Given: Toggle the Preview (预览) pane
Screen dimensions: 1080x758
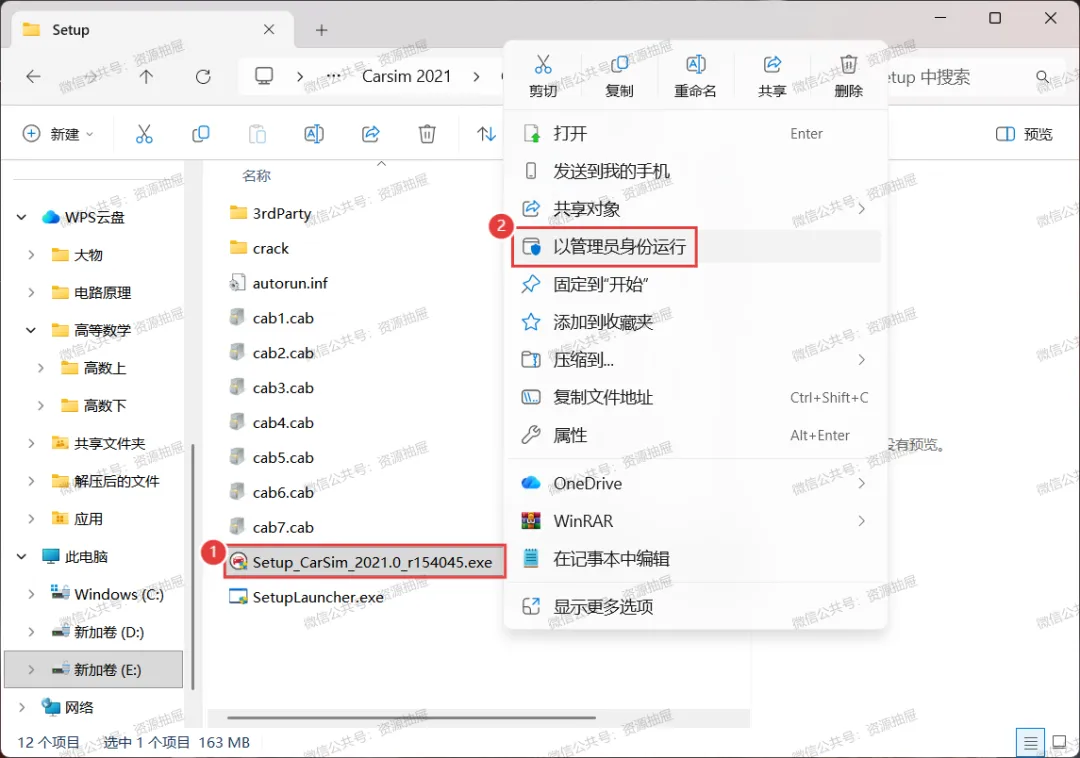Looking at the screenshot, I should click(x=1024, y=134).
